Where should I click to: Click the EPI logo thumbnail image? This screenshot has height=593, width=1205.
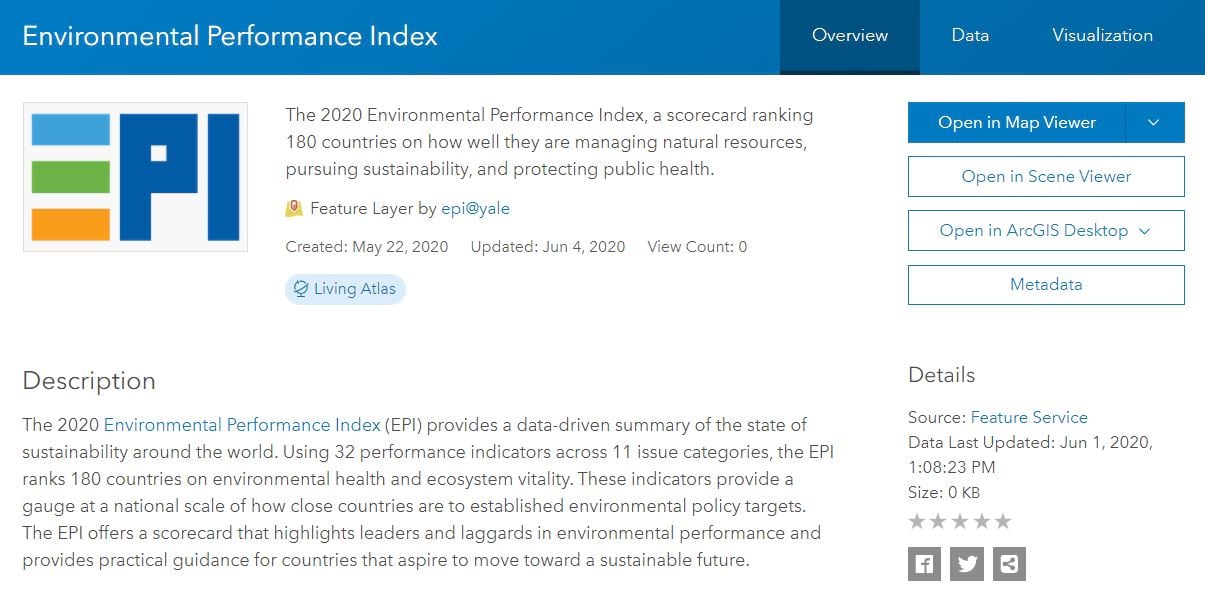coord(135,176)
